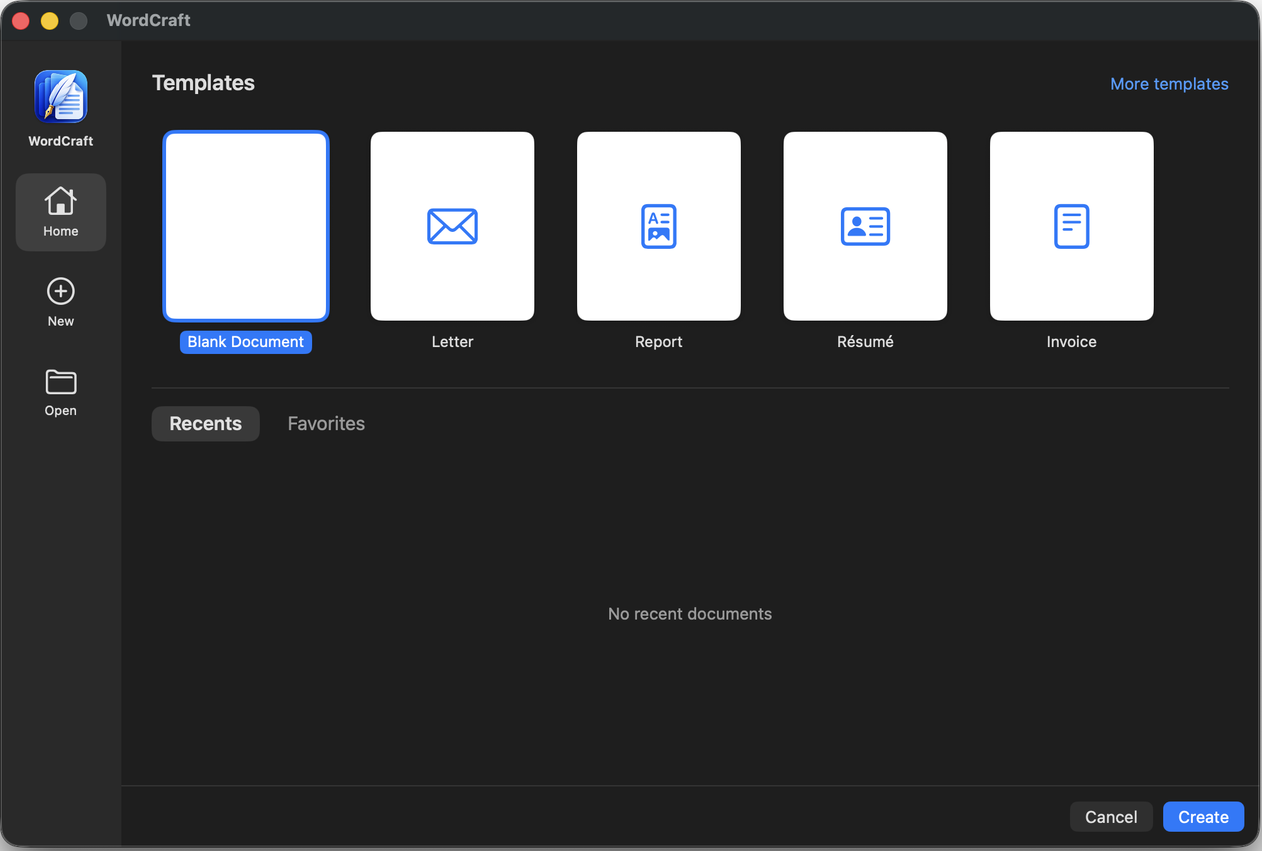Click the No recent documents message

tap(690, 614)
